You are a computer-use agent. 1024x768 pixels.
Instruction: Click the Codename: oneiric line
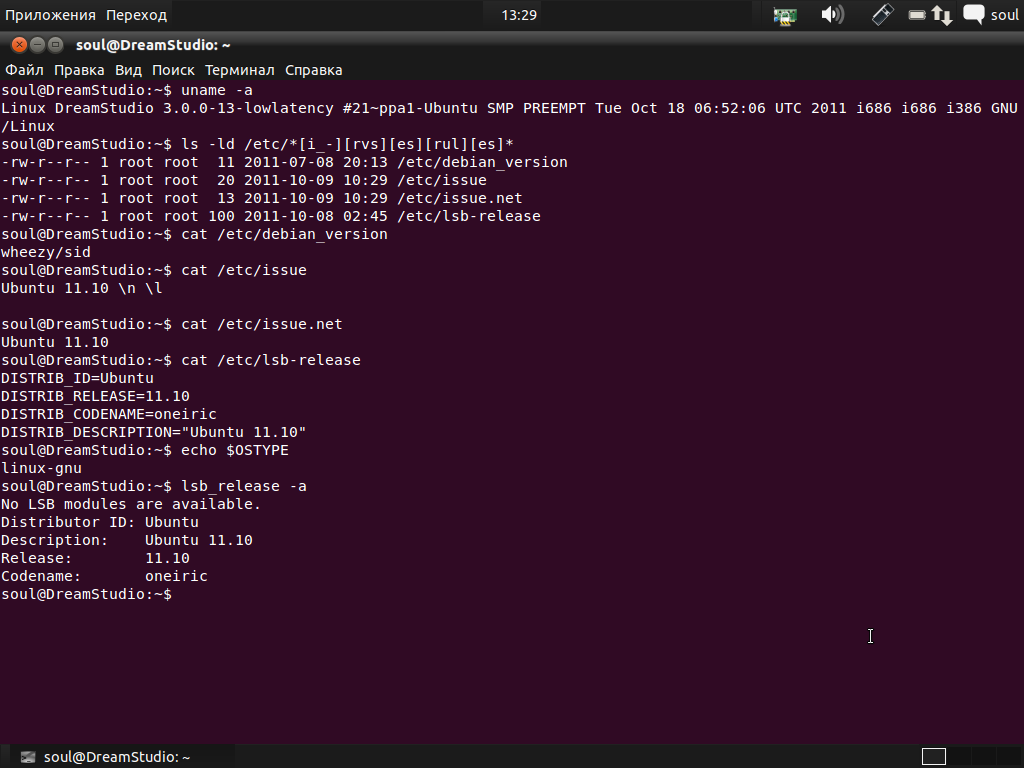pyautogui.click(x=104, y=576)
